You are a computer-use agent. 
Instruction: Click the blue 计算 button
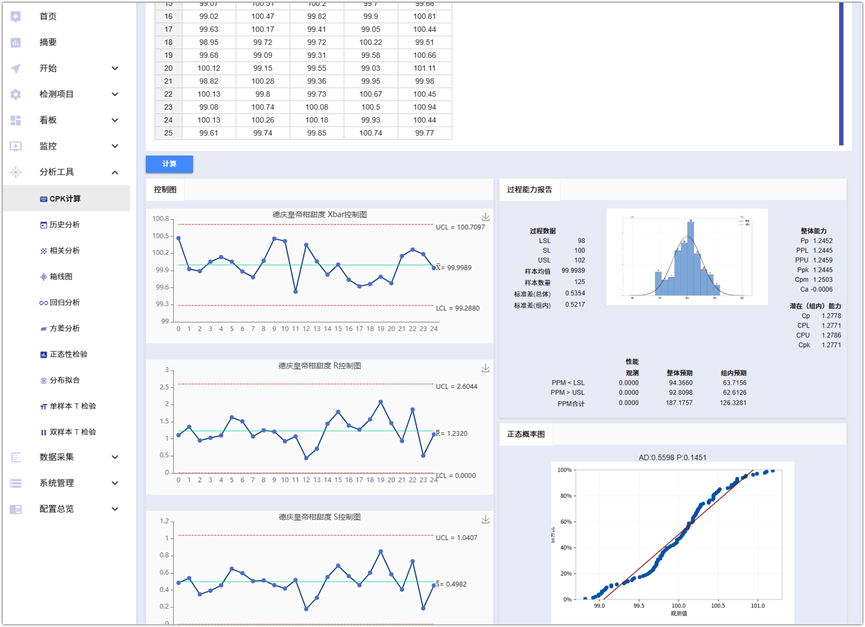[x=169, y=164]
